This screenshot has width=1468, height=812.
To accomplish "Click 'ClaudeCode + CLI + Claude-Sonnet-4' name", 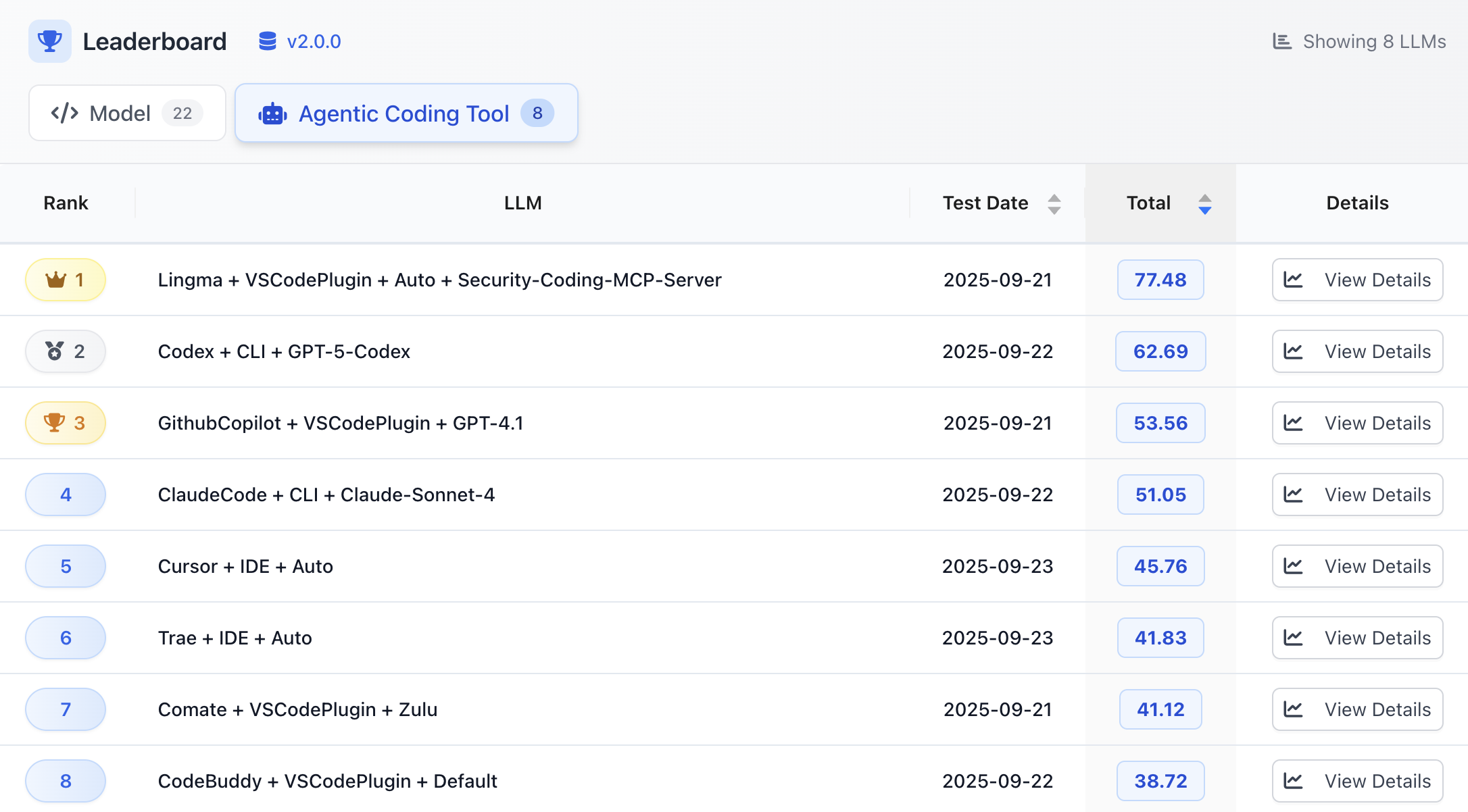I will pyautogui.click(x=326, y=494).
